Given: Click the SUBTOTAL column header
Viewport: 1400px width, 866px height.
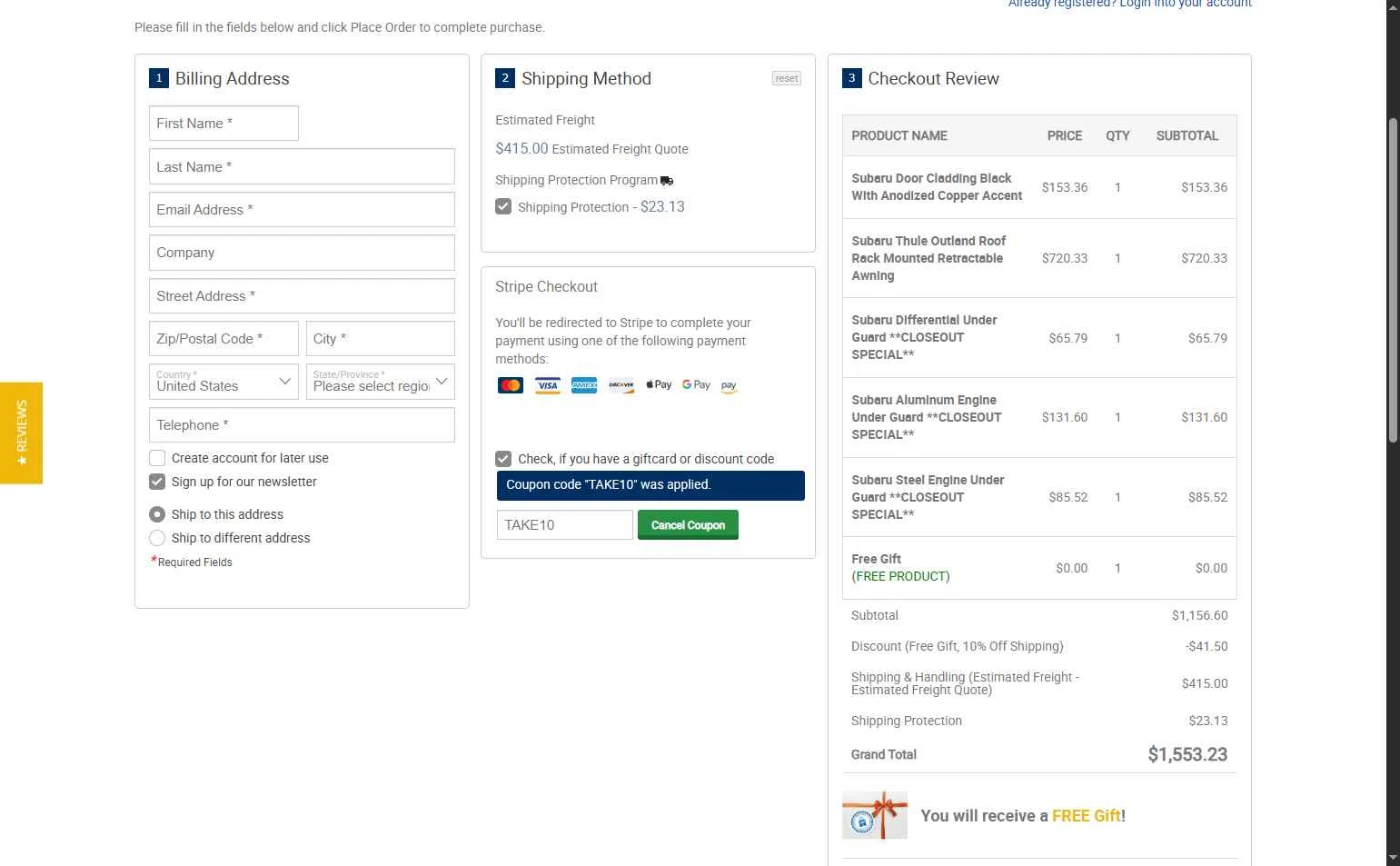Looking at the screenshot, I should [x=1187, y=135].
